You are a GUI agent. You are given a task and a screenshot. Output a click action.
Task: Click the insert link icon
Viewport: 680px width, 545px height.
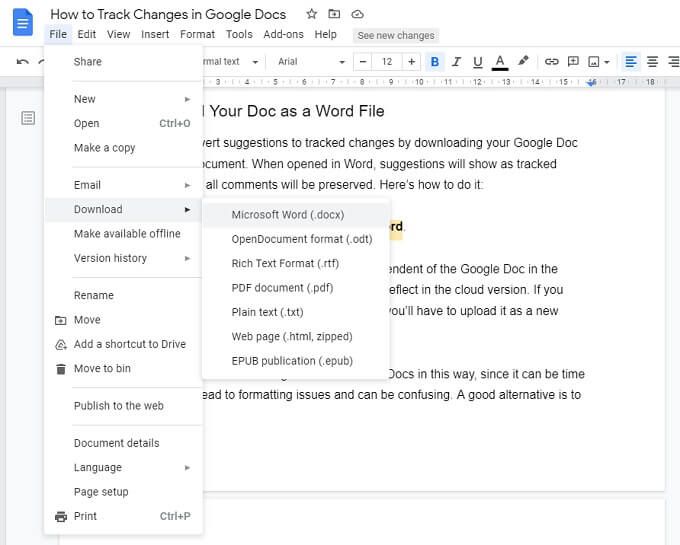pos(551,62)
